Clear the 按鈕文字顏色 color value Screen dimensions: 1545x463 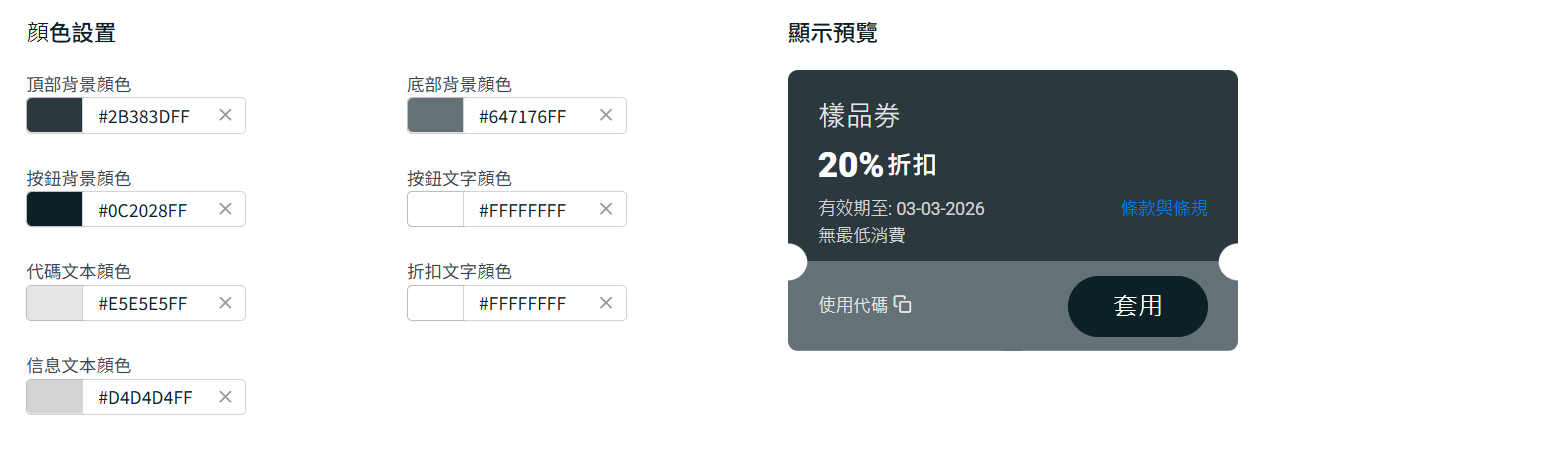click(605, 209)
